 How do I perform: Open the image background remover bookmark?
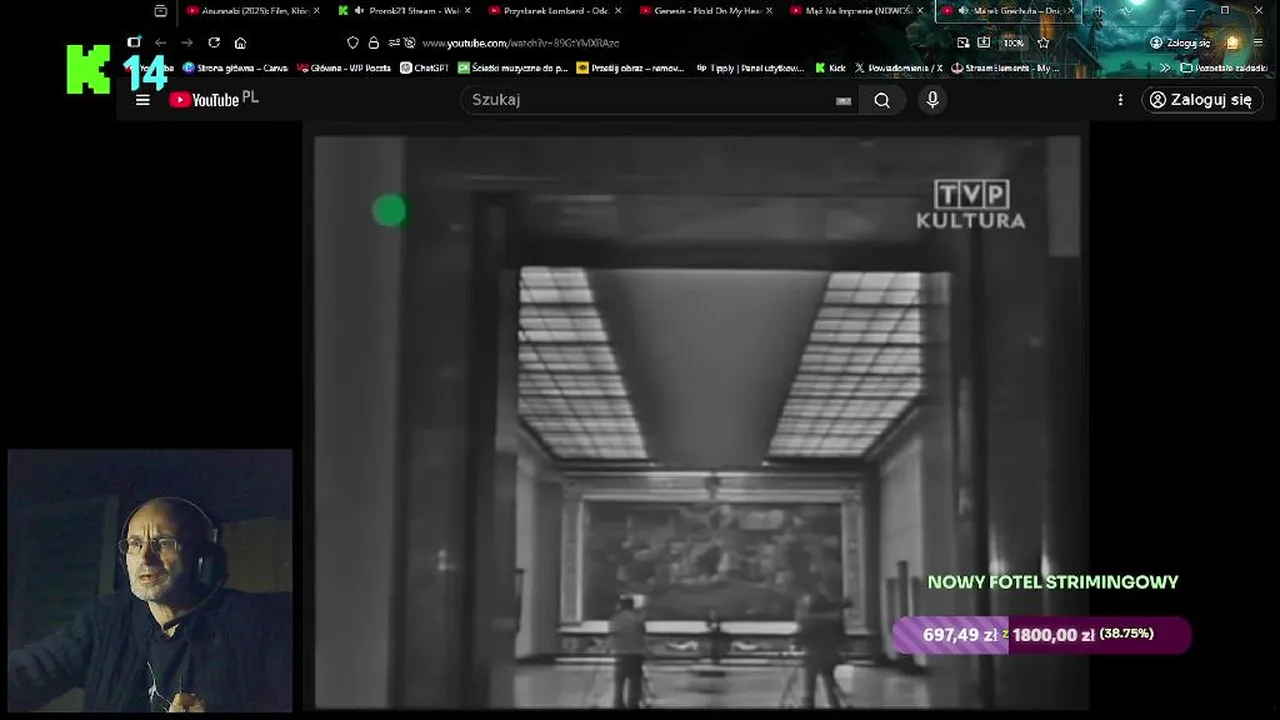click(630, 68)
